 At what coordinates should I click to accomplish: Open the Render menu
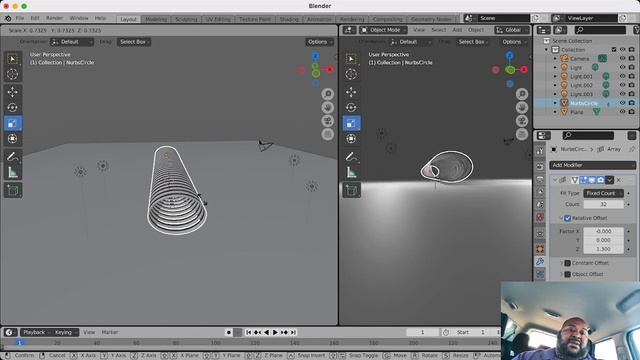pos(54,18)
